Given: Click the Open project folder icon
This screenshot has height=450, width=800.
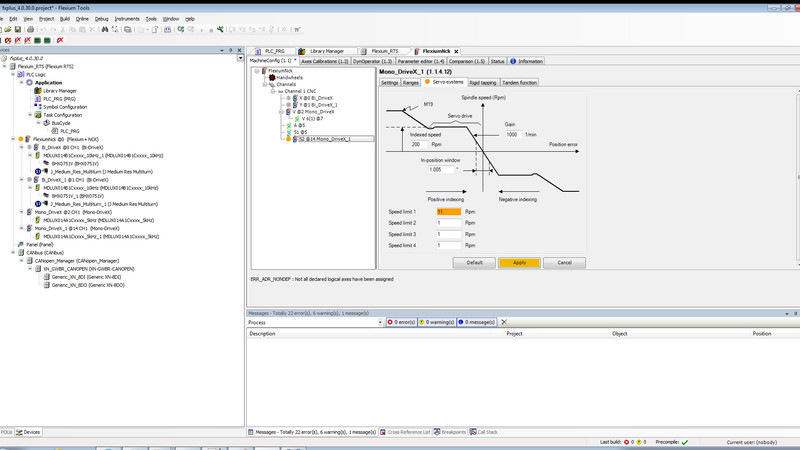Looking at the screenshot, I should pos(10,29).
